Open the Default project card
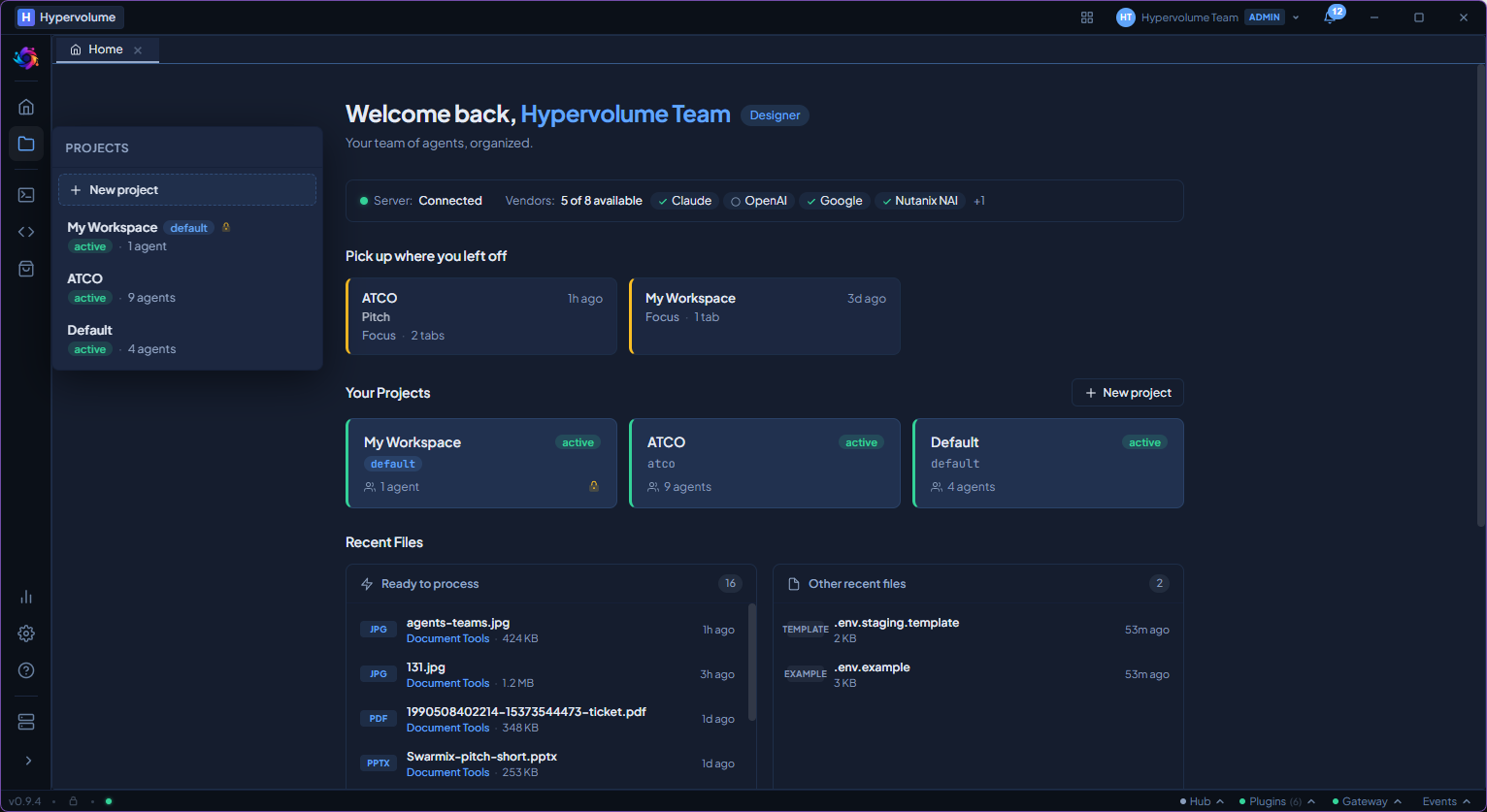This screenshot has height=812, width=1487. pyautogui.click(x=1048, y=463)
